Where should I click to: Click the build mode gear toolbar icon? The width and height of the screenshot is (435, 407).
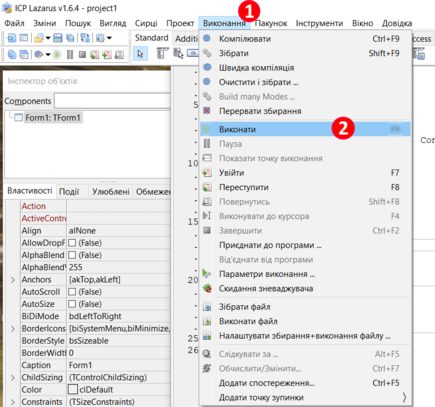point(39,54)
